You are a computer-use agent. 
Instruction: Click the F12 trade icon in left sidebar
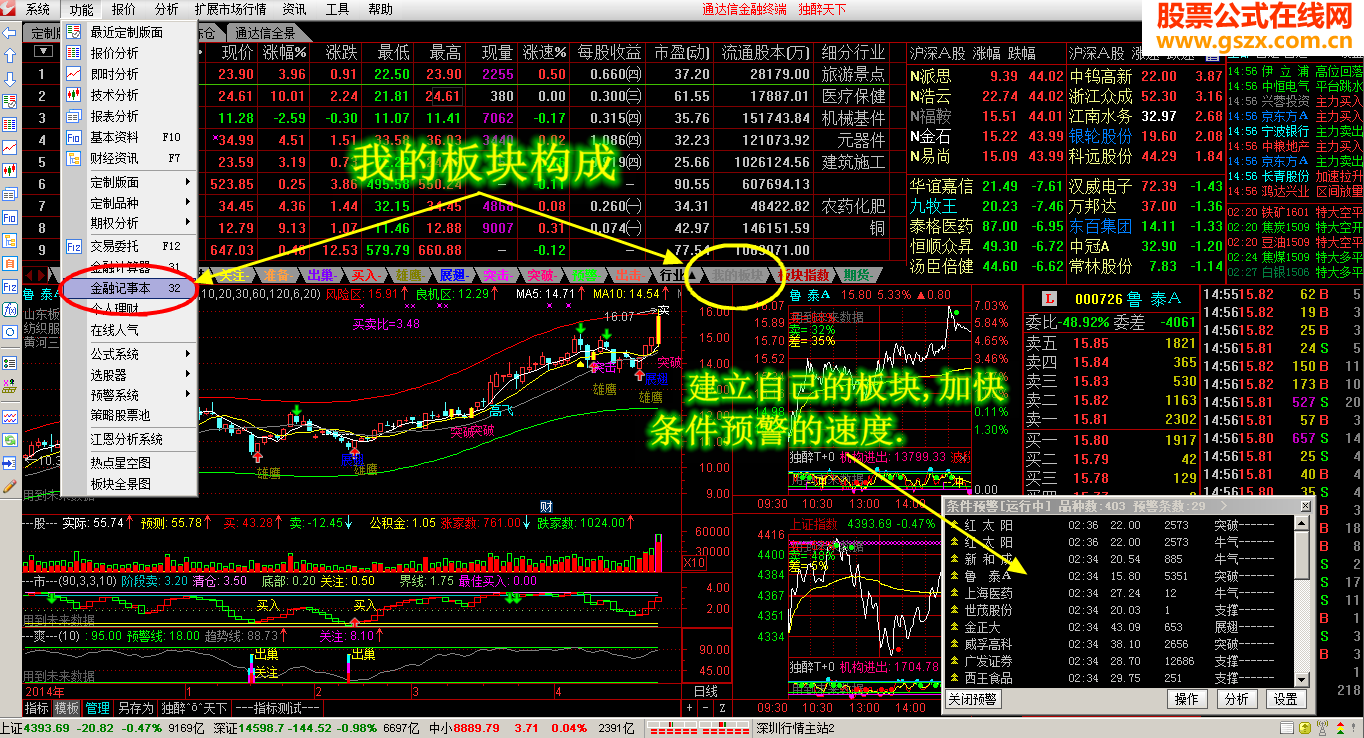9,286
